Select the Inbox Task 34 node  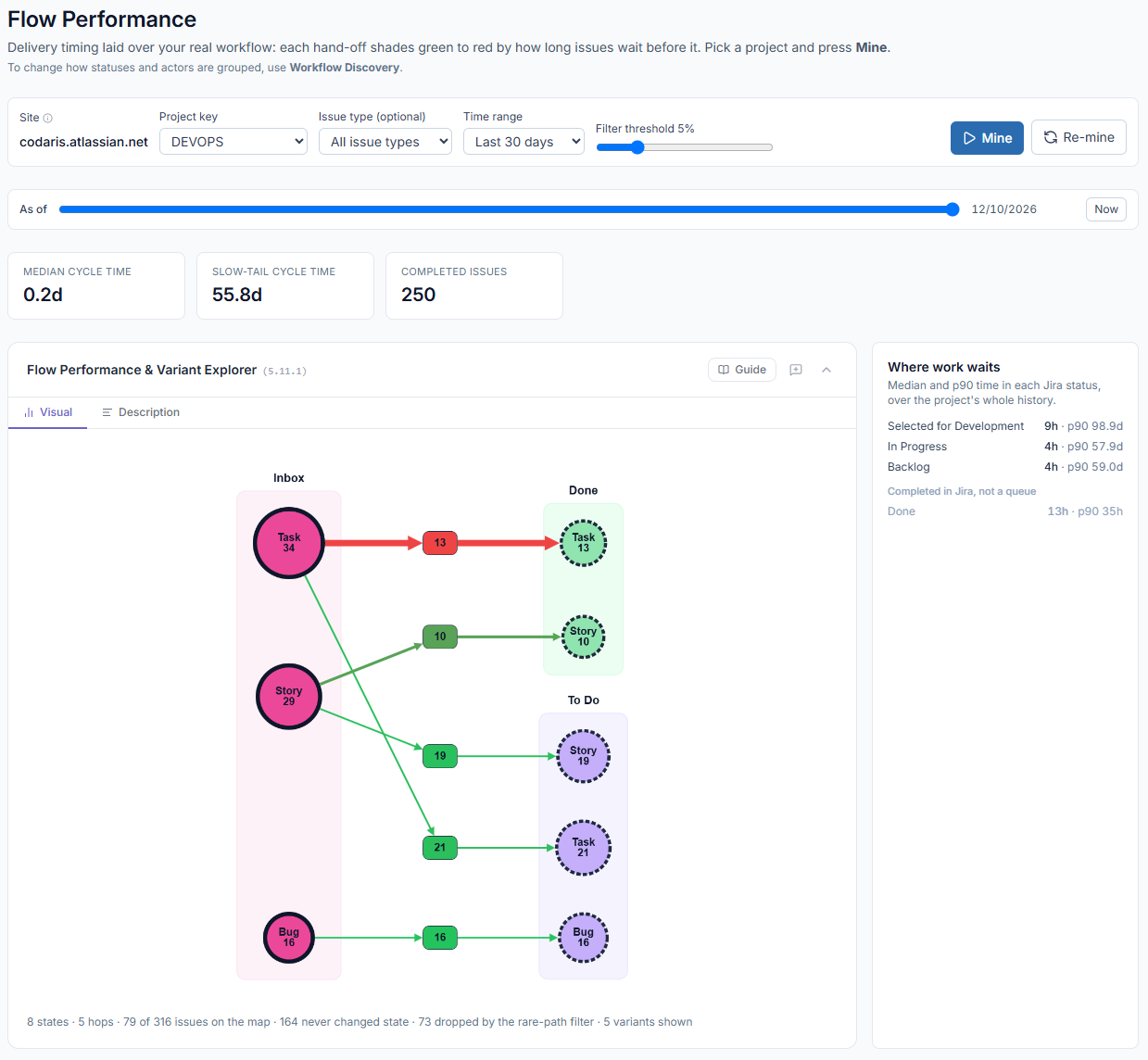[289, 543]
